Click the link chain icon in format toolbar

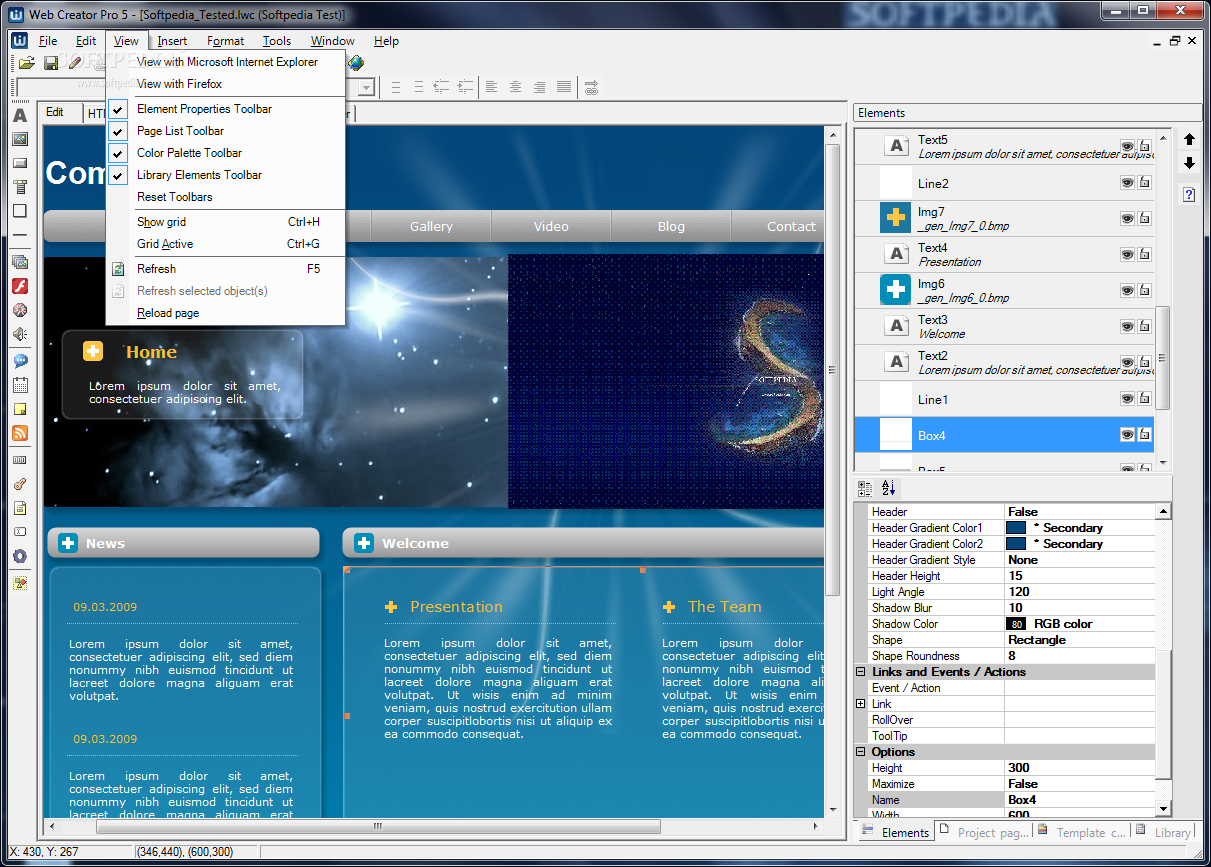click(592, 87)
